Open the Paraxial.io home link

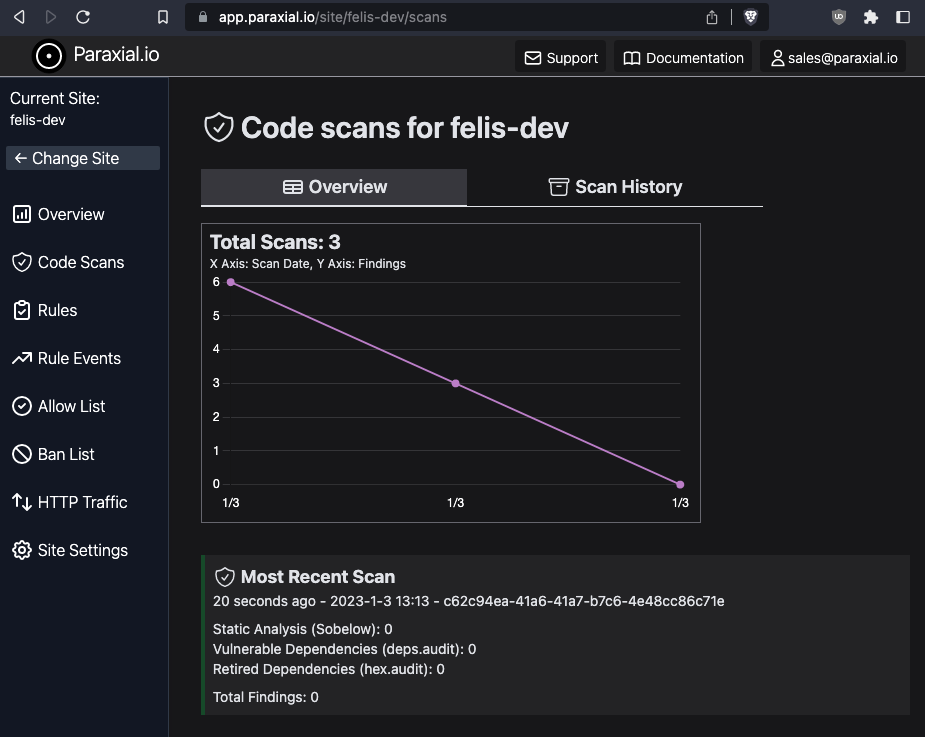click(116, 54)
